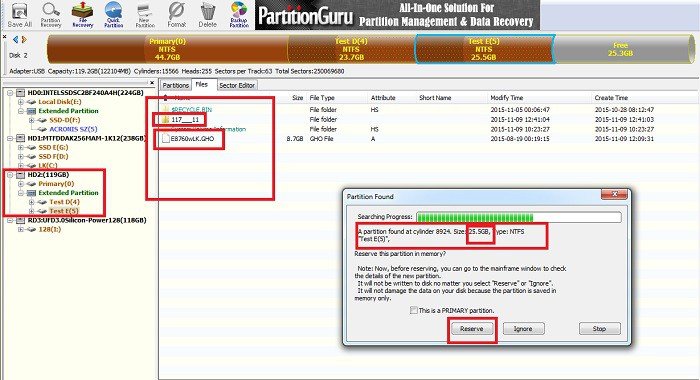700x380 pixels.
Task: Click the Delete partition trash icon
Action: [x=208, y=15]
